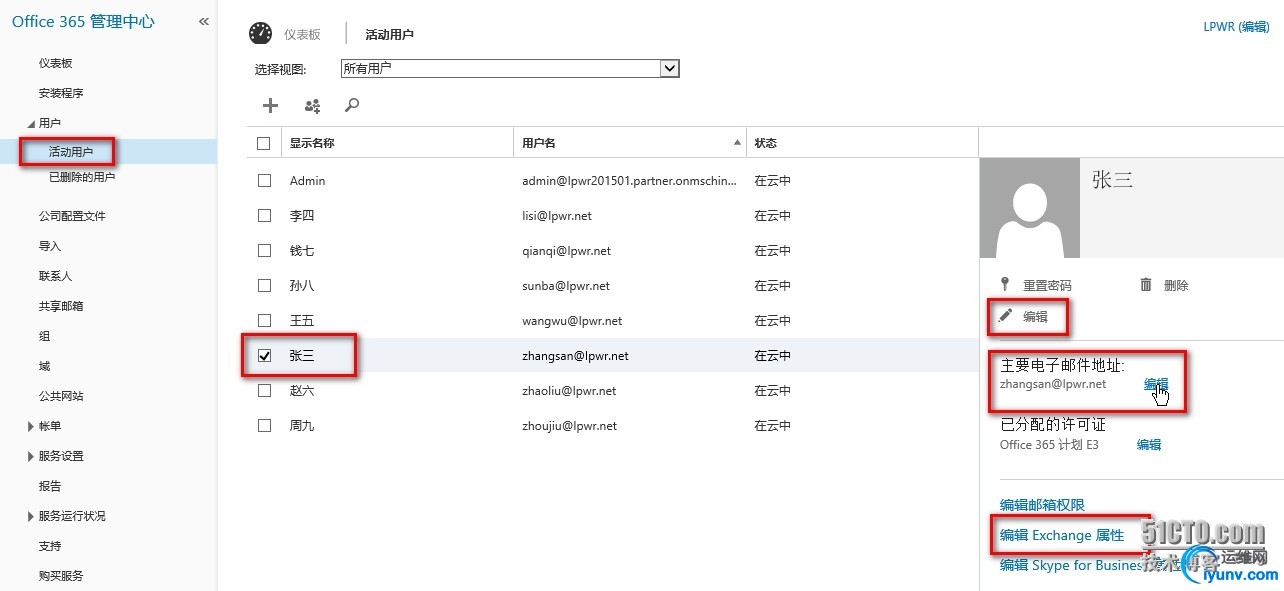Select the wangwu@lpwr.net username cell
The image size is (1284, 591).
[x=572, y=321]
